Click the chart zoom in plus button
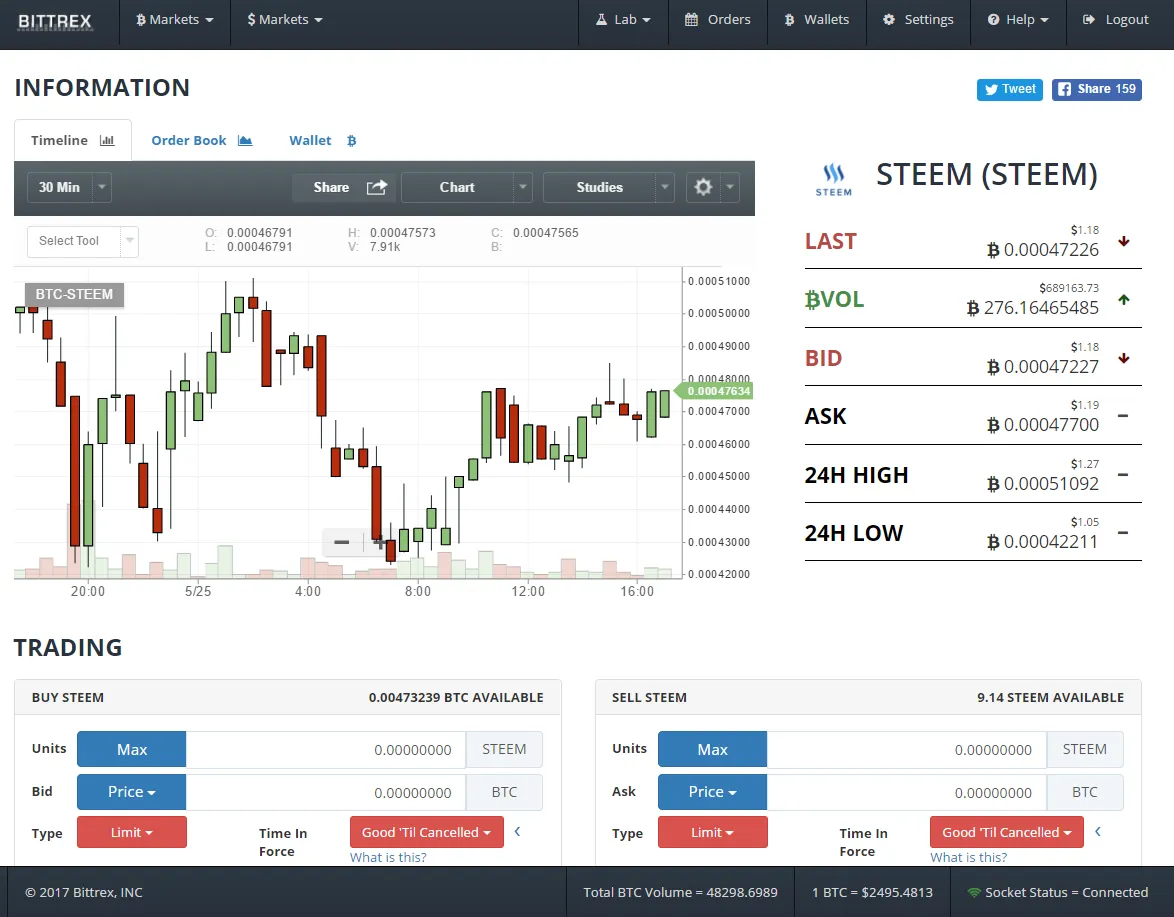The image size is (1174, 917). (x=379, y=542)
